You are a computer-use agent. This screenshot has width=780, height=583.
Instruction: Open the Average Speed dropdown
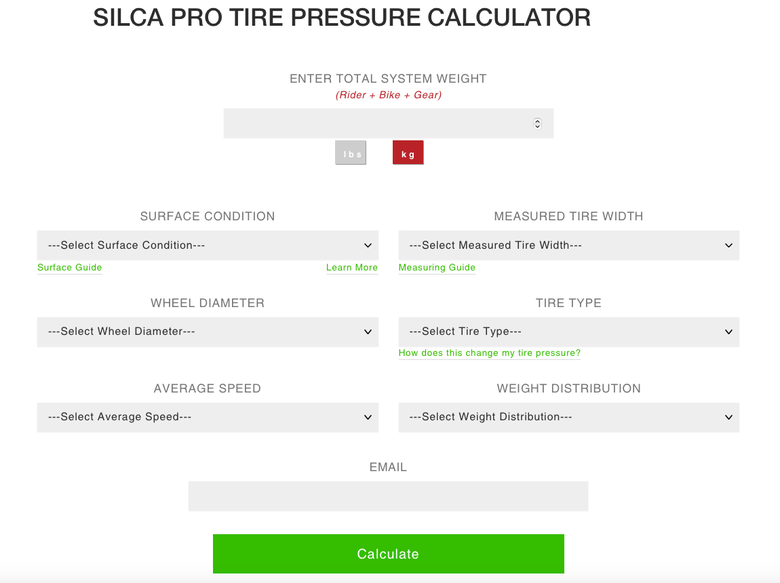click(x=208, y=417)
